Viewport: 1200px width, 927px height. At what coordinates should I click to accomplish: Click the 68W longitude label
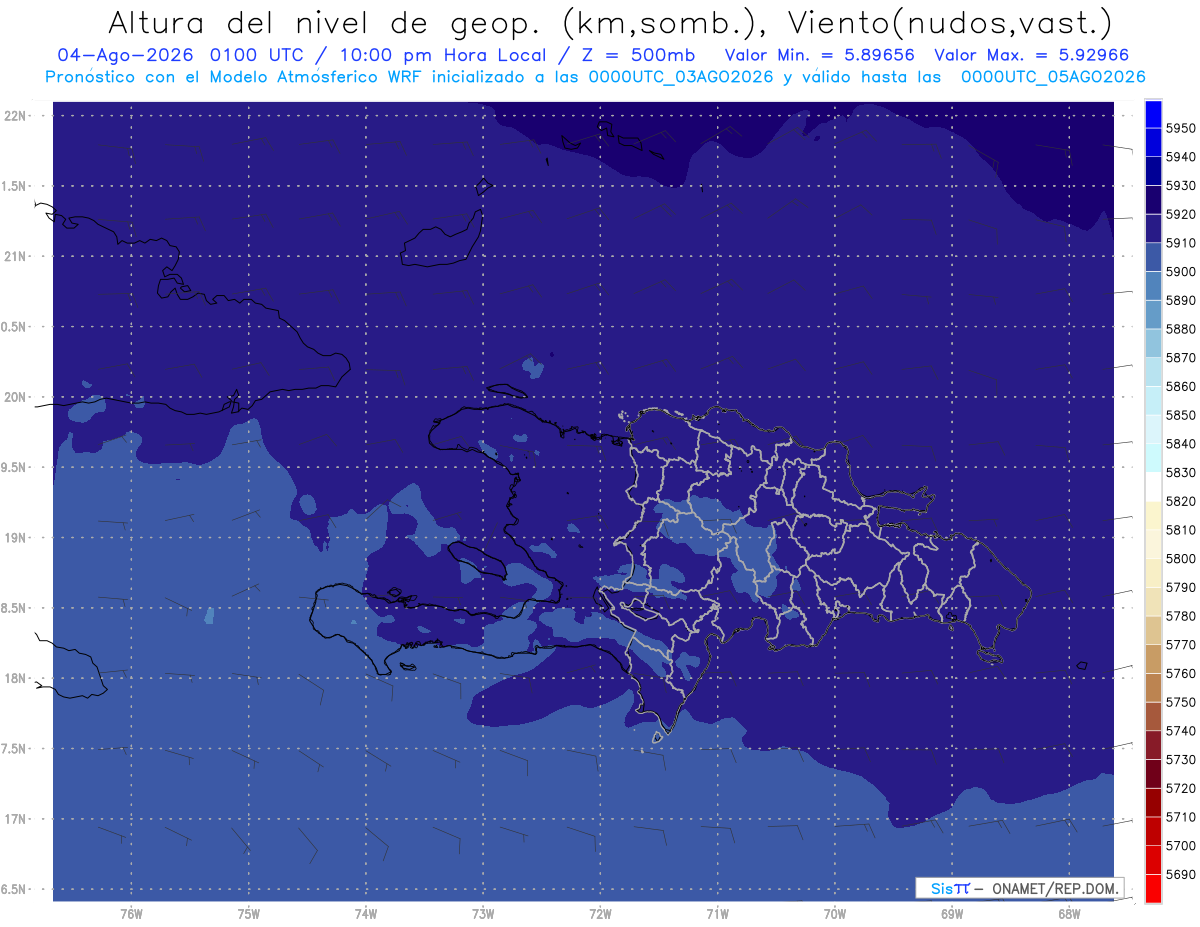pos(1069,914)
